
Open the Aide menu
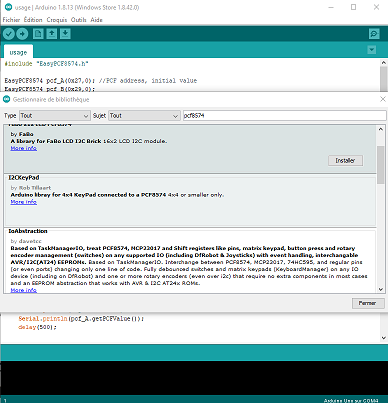pyautogui.click(x=96, y=20)
